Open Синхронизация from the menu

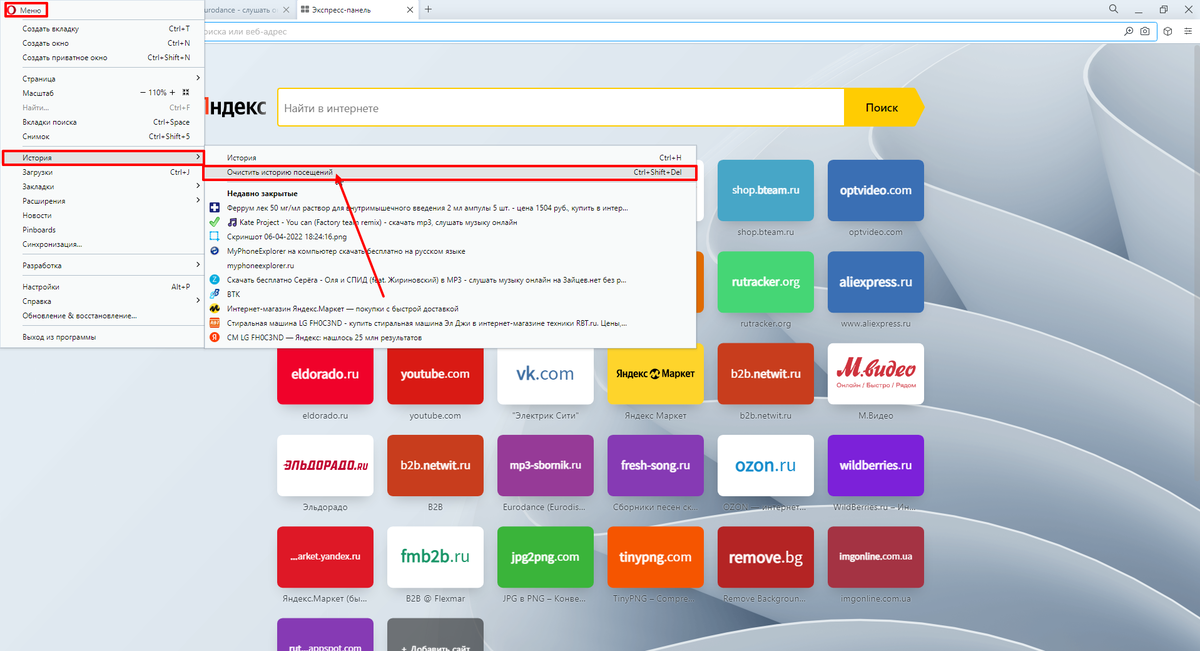(x=102, y=244)
